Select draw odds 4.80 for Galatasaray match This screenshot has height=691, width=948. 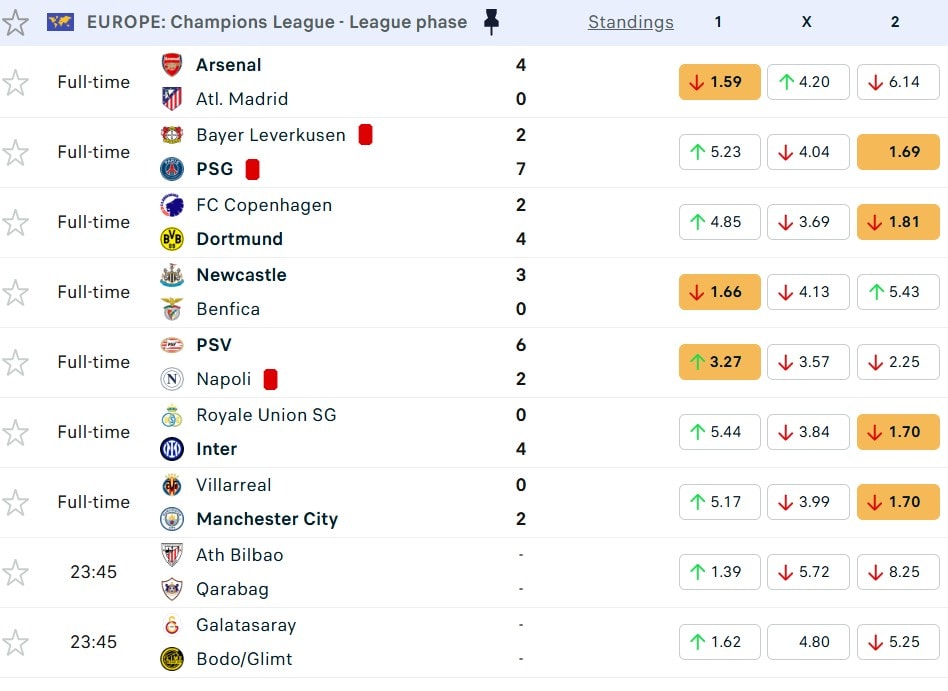point(808,642)
